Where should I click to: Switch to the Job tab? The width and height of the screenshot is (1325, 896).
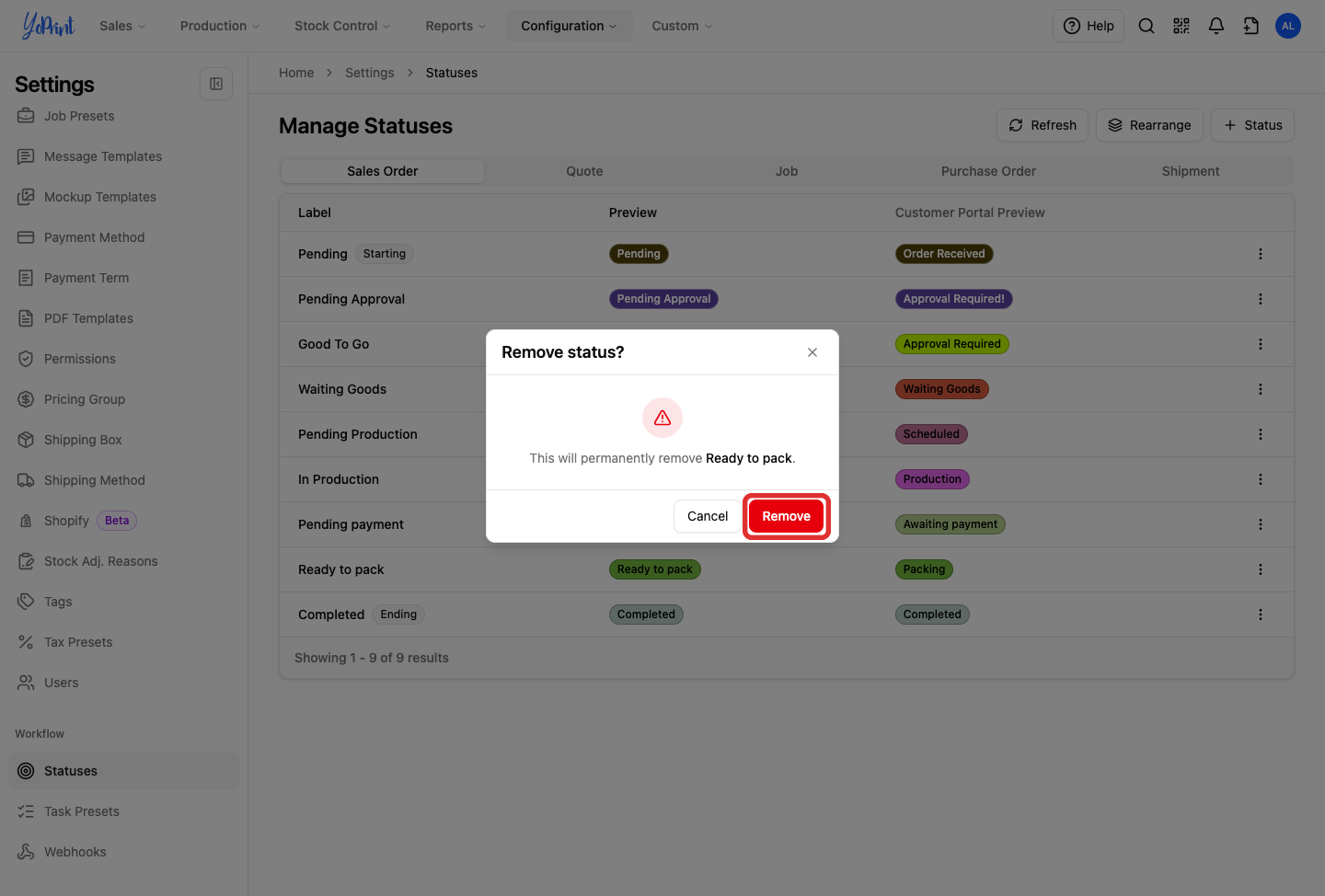(x=787, y=171)
